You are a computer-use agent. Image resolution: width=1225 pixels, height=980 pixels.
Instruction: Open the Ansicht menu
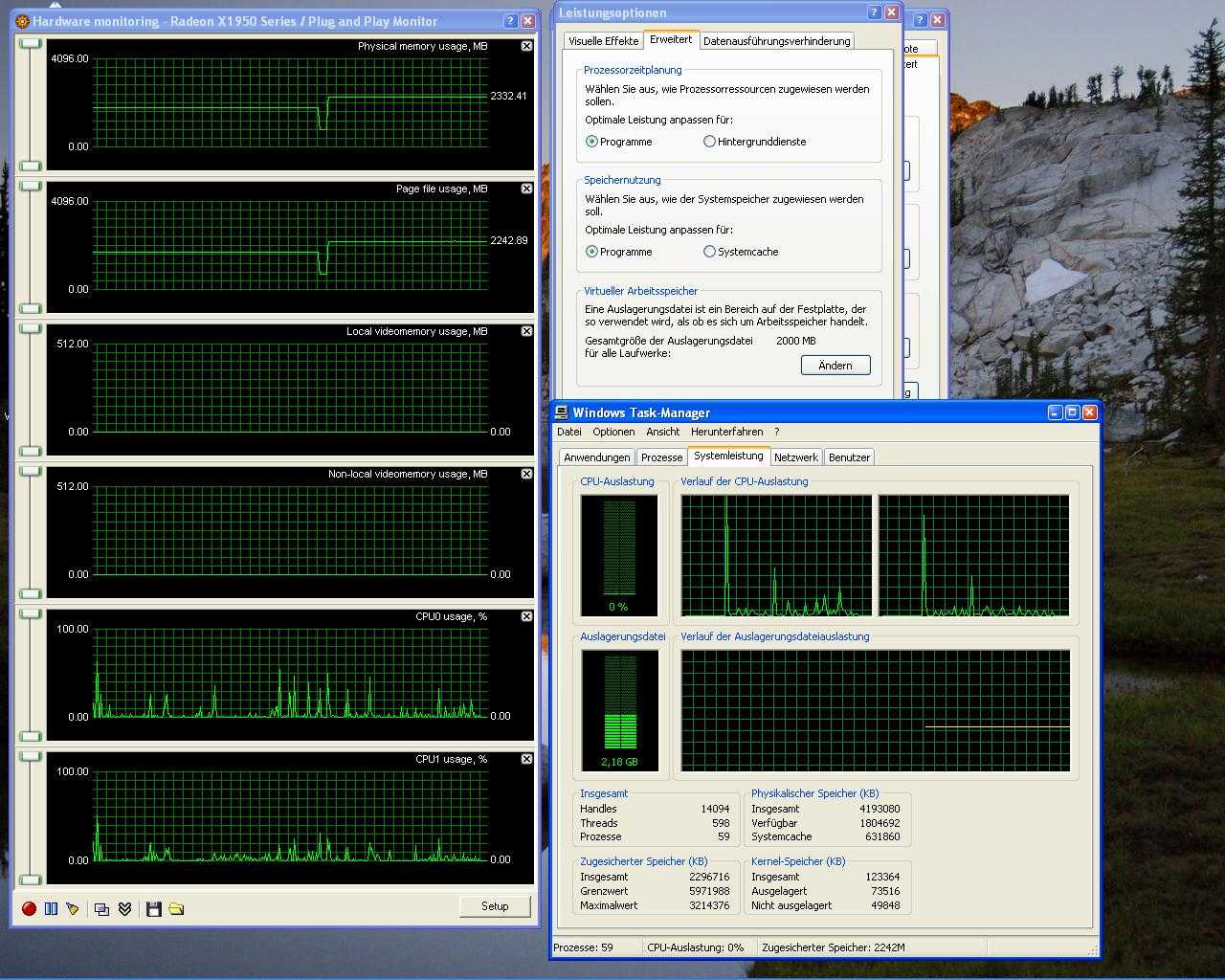click(662, 432)
